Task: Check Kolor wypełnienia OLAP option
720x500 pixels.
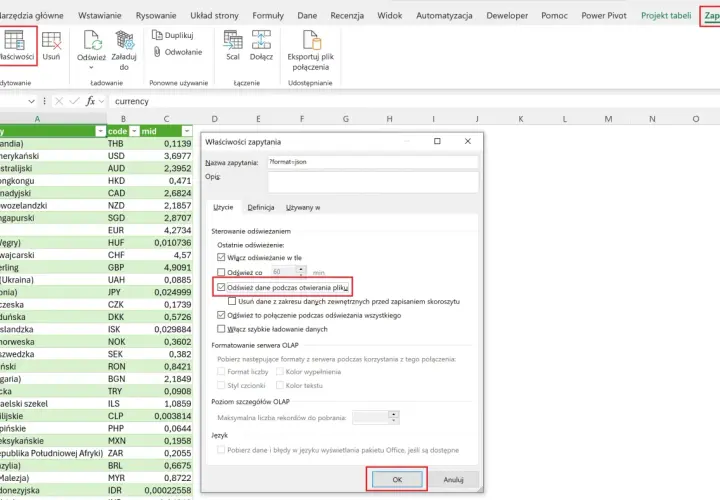Action: coord(280,371)
